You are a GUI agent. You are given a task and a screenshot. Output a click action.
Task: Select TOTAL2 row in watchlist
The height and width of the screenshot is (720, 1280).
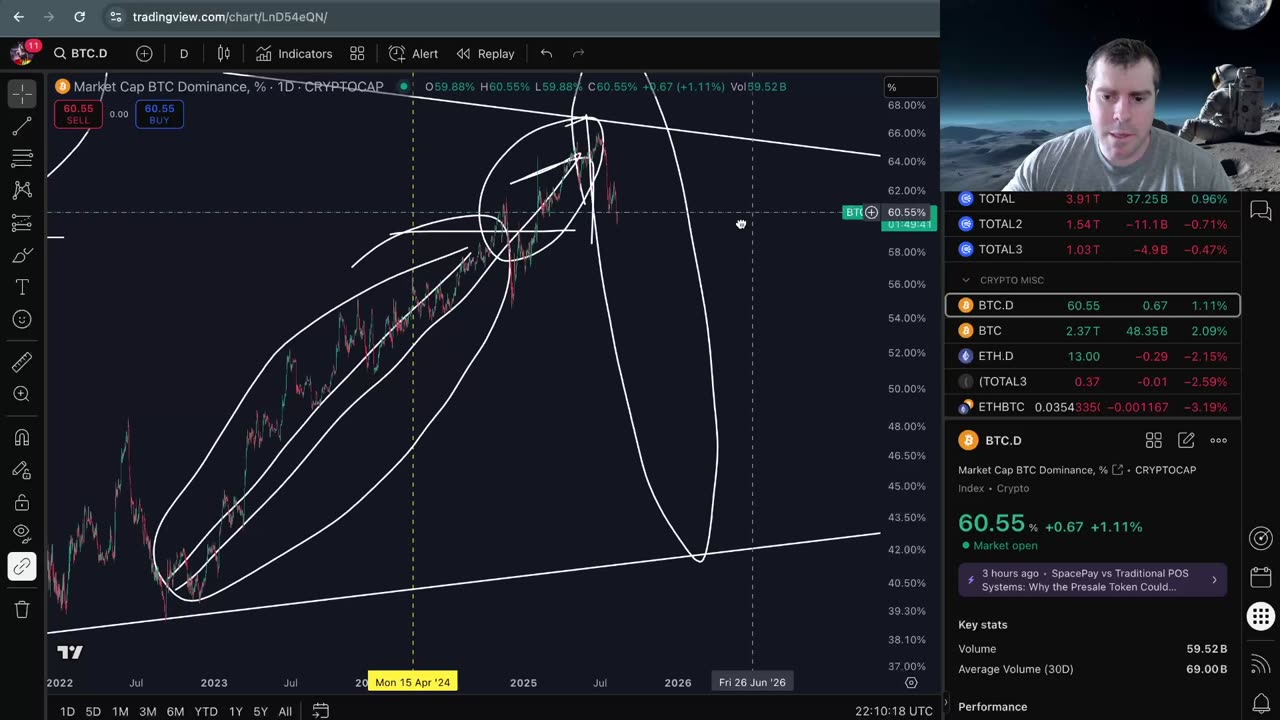click(x=1093, y=224)
